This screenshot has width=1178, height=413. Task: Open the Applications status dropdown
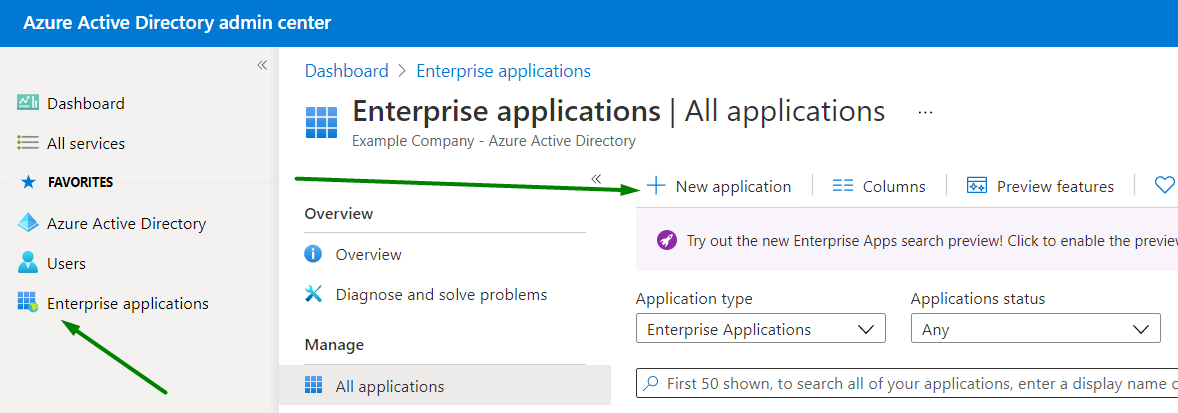pos(1035,329)
